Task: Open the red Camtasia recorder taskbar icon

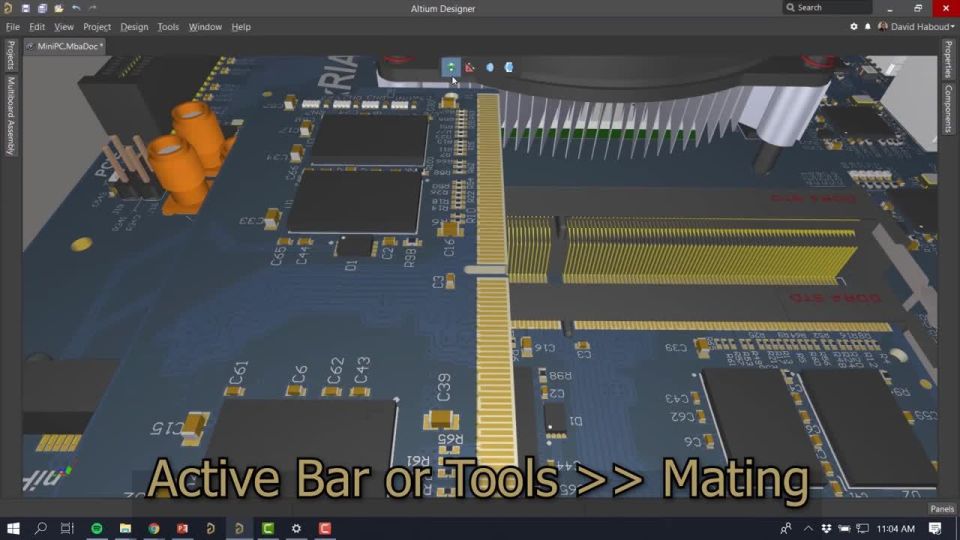Action: pos(325,528)
